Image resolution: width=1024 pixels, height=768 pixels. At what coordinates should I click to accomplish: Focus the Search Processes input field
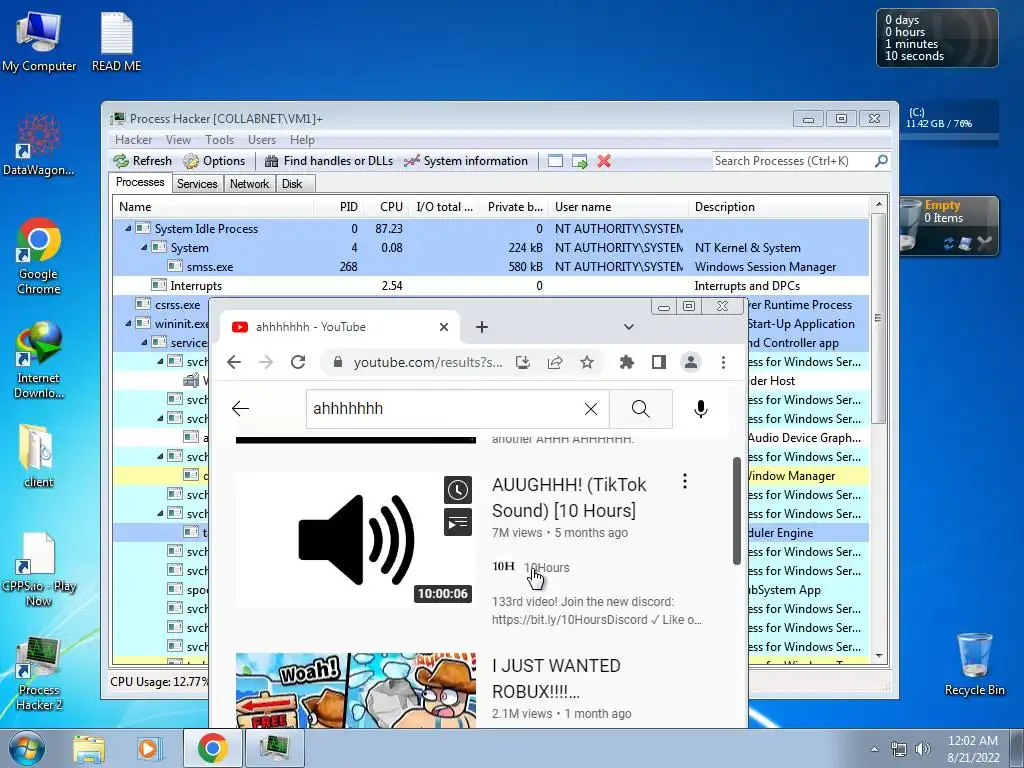[793, 161]
